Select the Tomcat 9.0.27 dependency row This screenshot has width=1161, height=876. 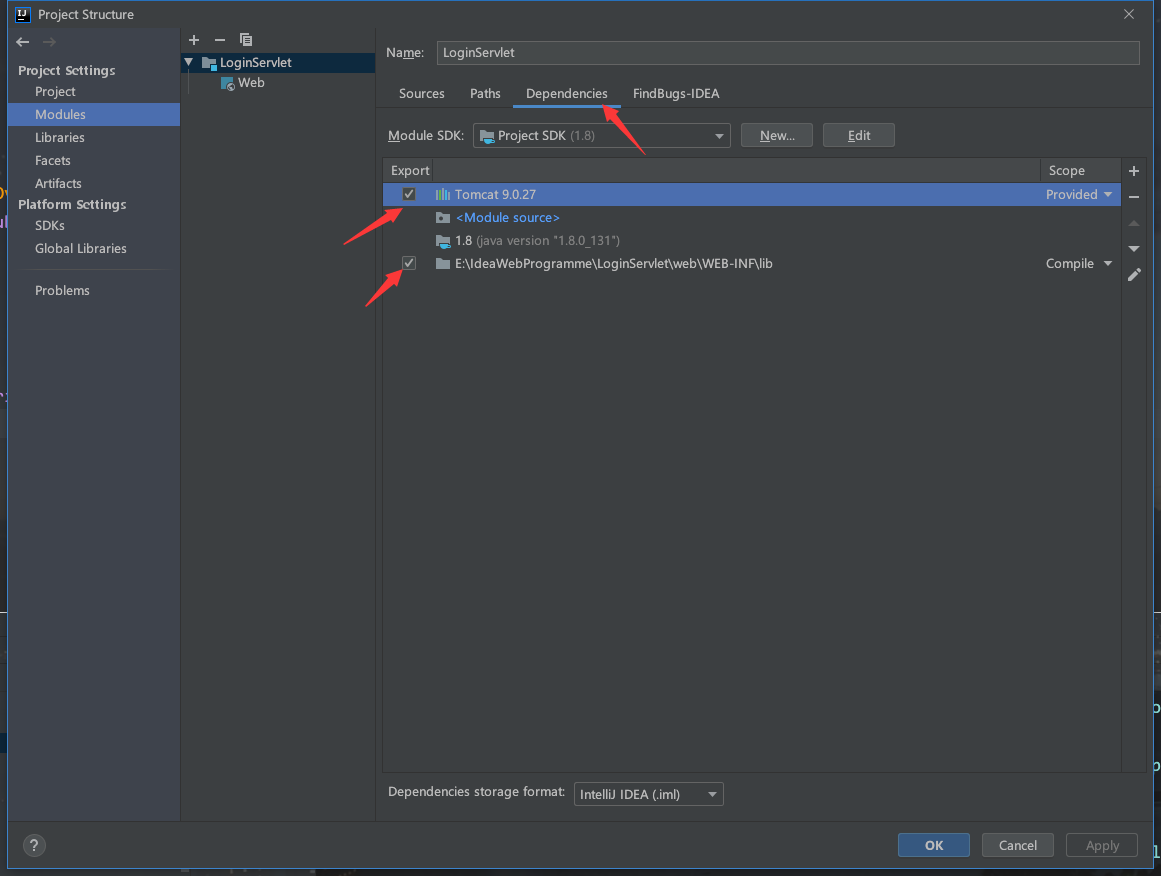tap(752, 195)
